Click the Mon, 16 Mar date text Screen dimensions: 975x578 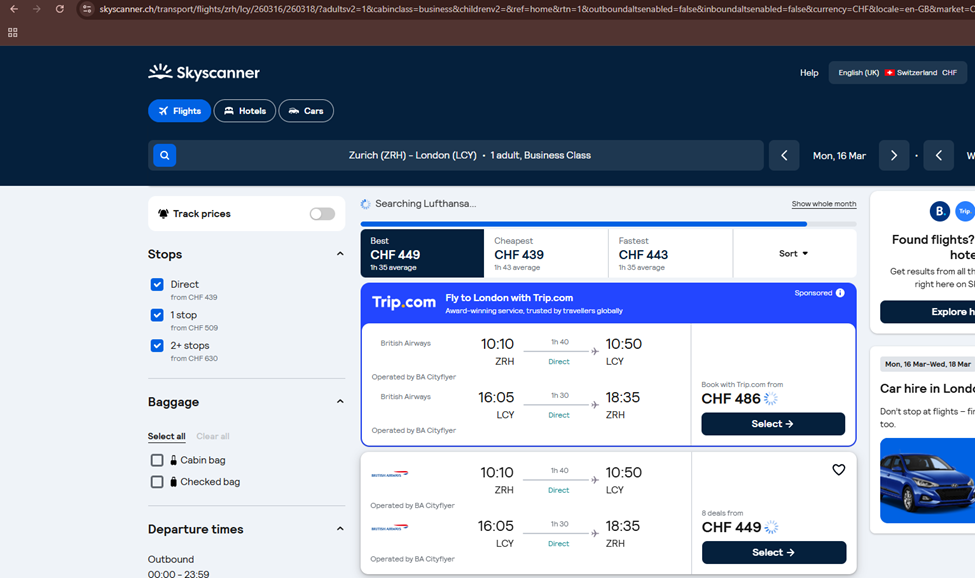839,156
